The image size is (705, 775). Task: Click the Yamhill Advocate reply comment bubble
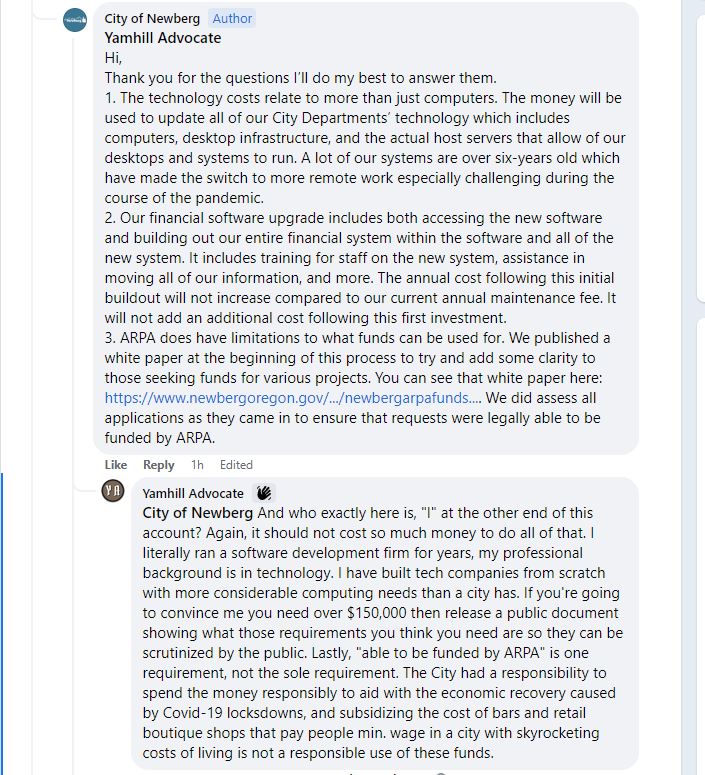pyautogui.click(x=385, y=624)
